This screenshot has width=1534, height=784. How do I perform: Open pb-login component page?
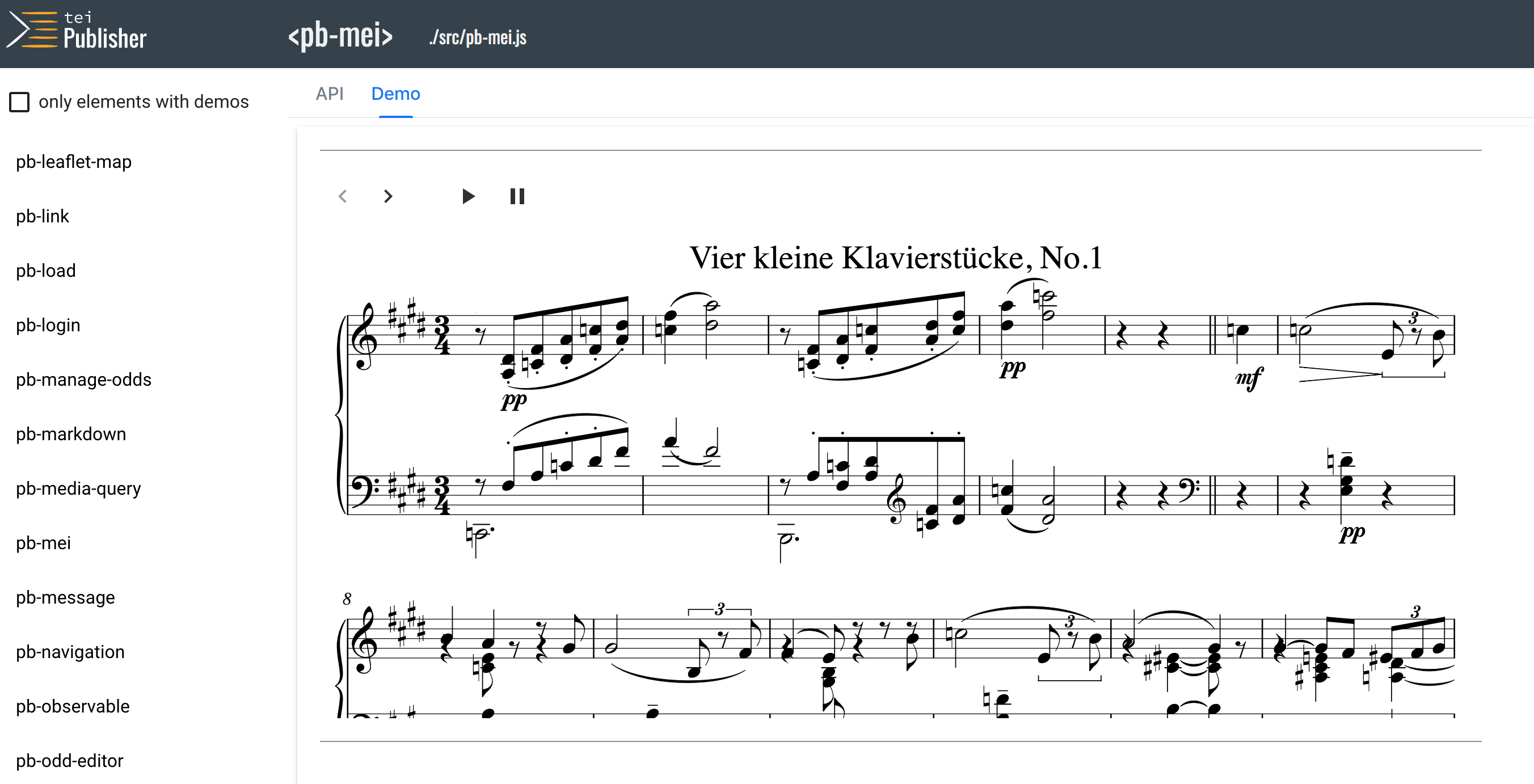[48, 325]
